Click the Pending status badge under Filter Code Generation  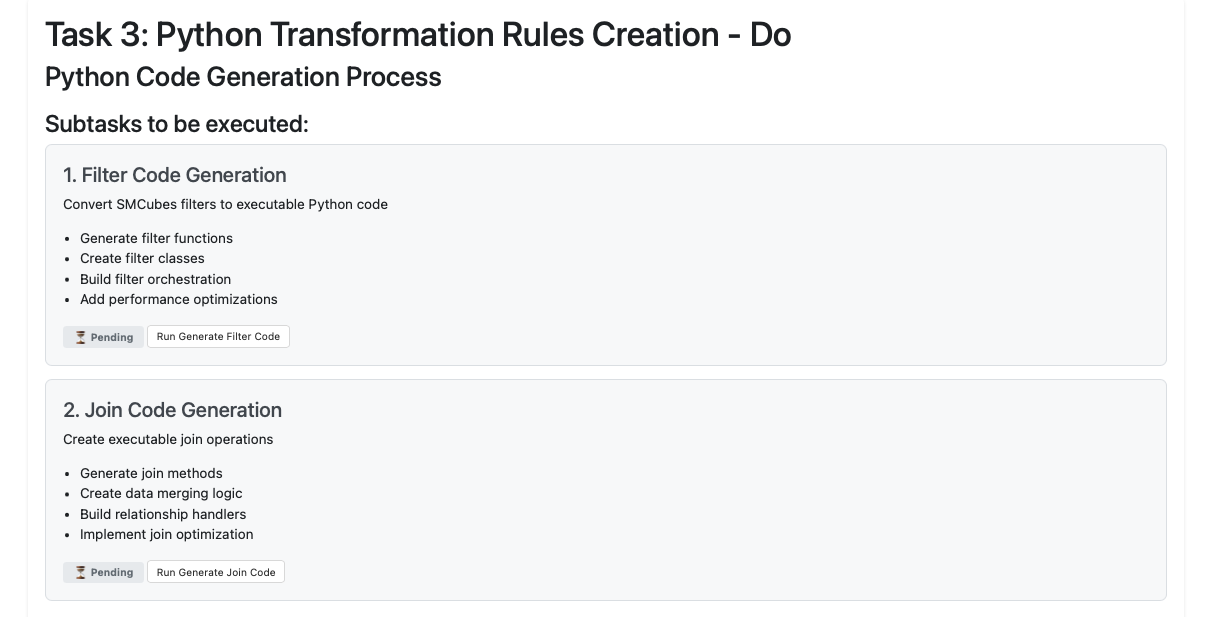tap(104, 337)
